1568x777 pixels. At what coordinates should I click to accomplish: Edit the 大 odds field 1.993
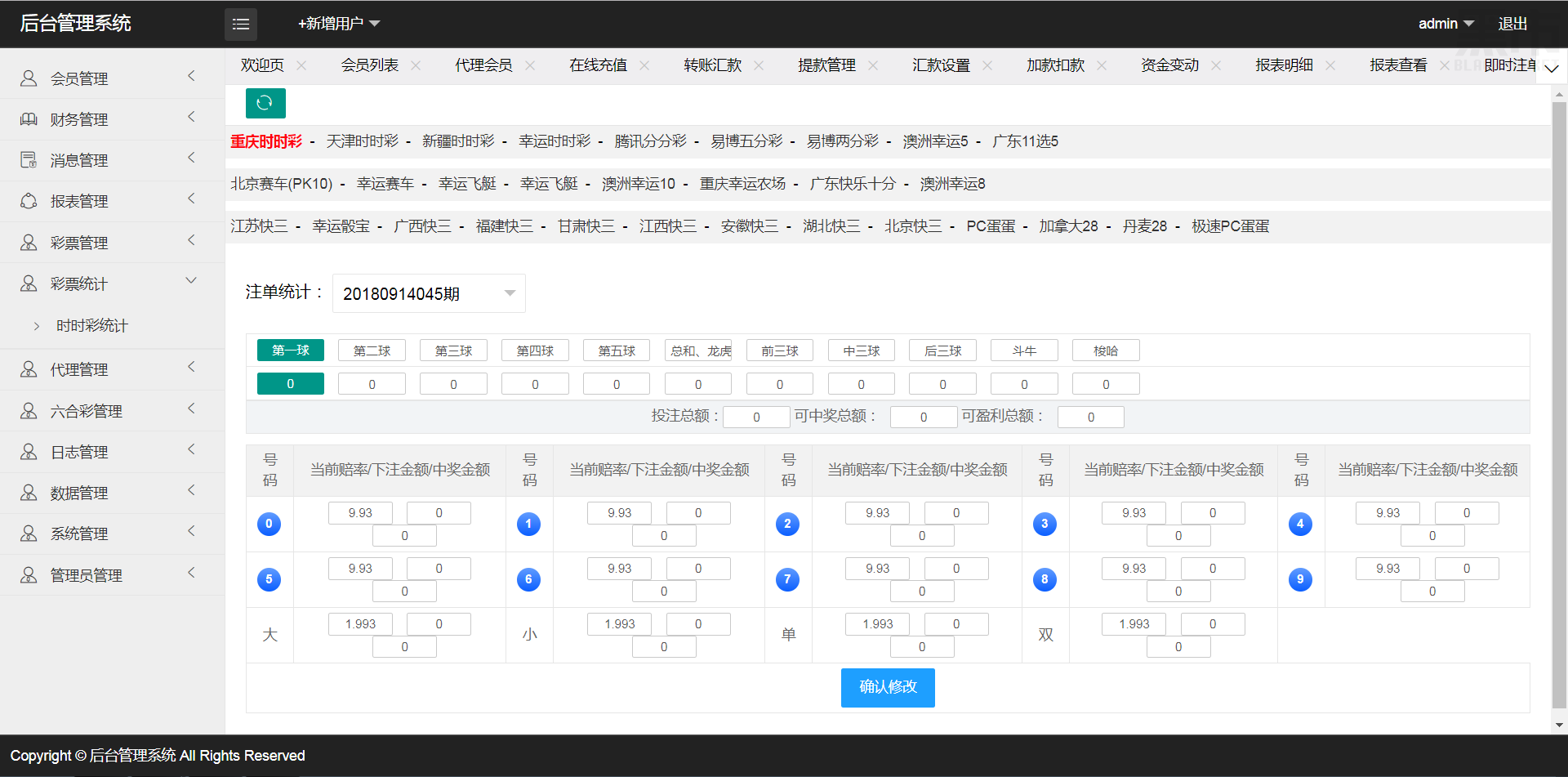point(360,624)
